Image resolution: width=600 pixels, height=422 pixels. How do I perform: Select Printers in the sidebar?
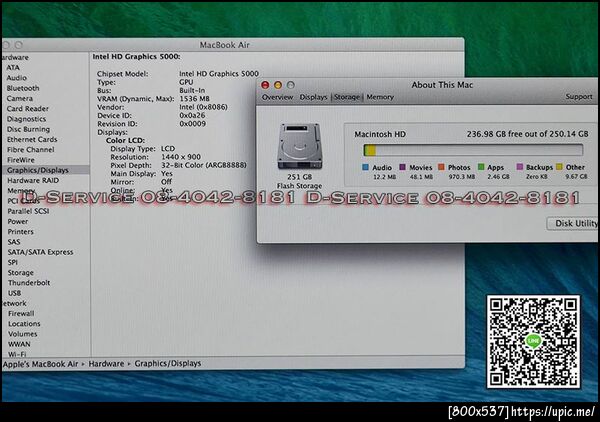(x=21, y=232)
